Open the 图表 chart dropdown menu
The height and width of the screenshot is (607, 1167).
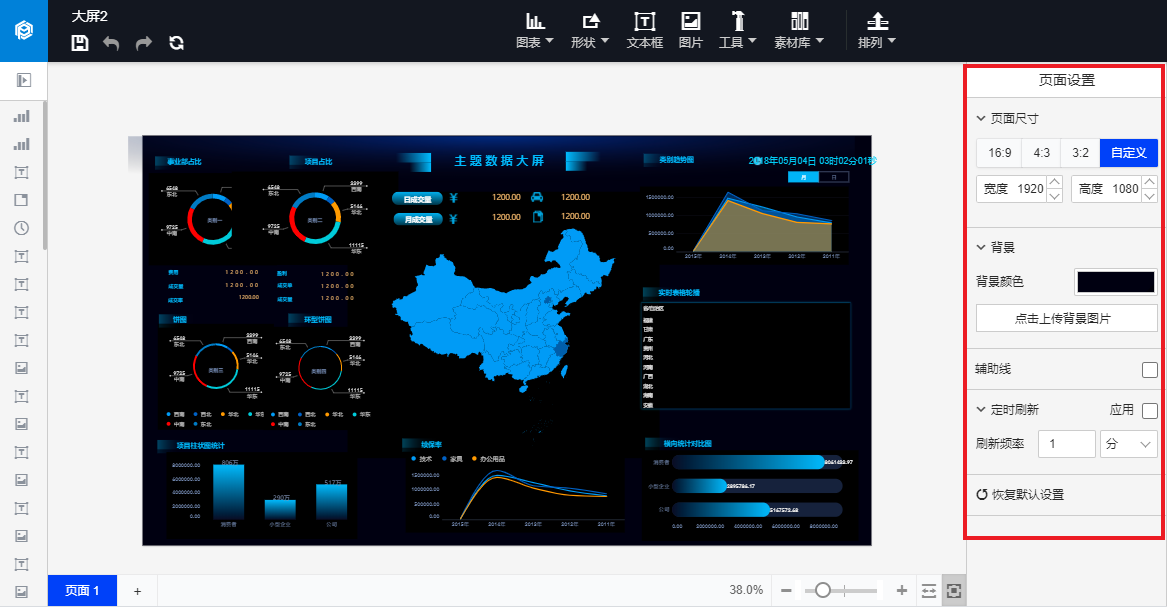pos(535,30)
